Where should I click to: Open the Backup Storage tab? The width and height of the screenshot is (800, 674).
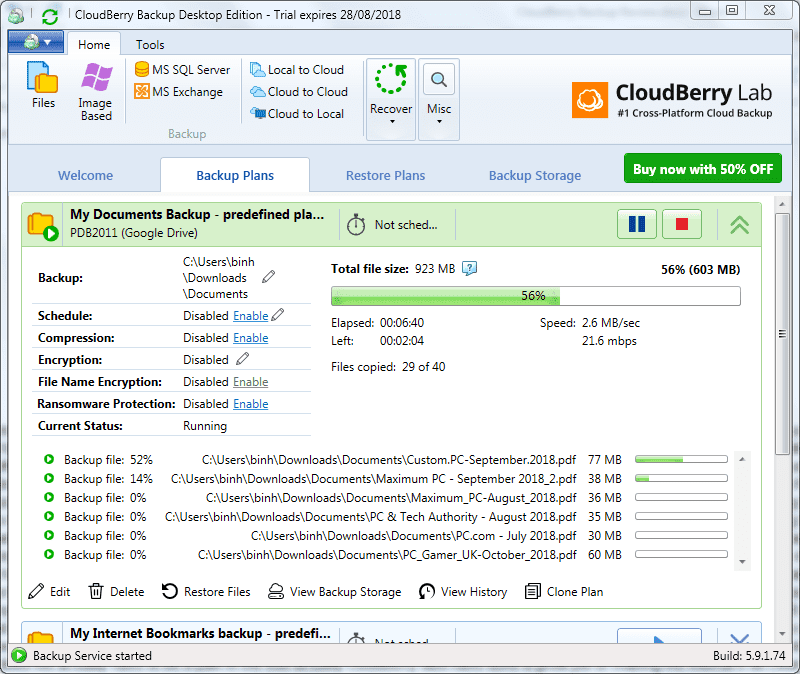[535, 176]
